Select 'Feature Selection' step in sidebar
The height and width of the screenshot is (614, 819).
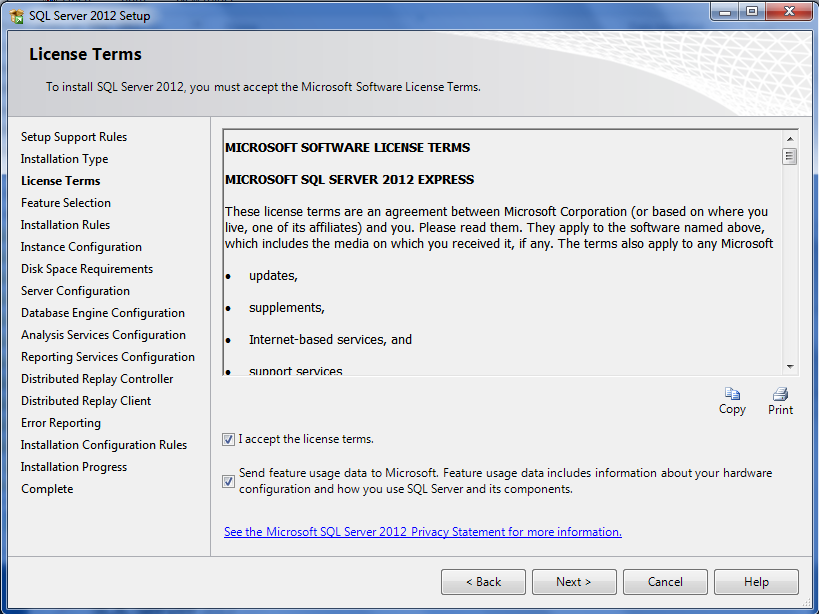[66, 203]
